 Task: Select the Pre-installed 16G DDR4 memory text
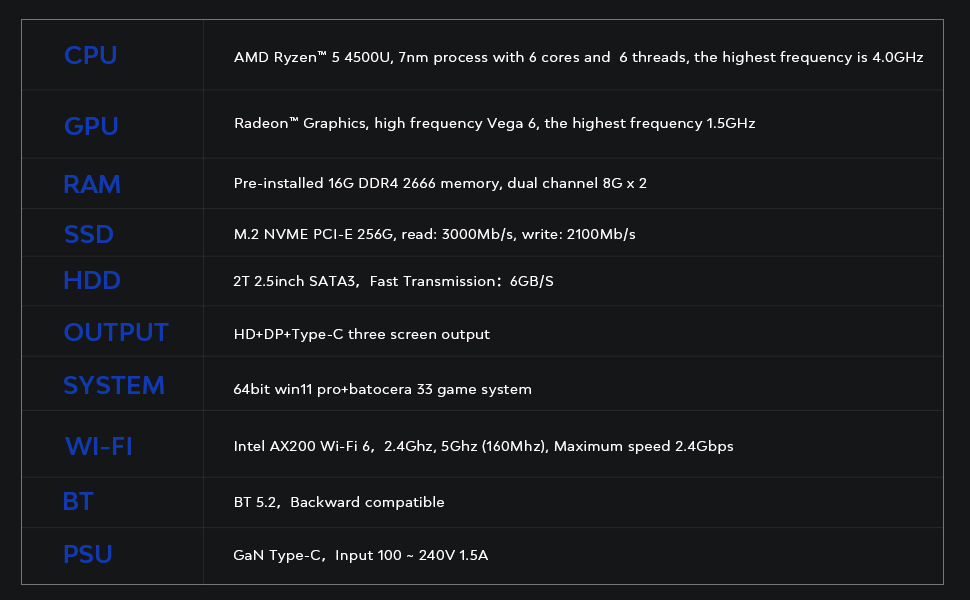[440, 184]
